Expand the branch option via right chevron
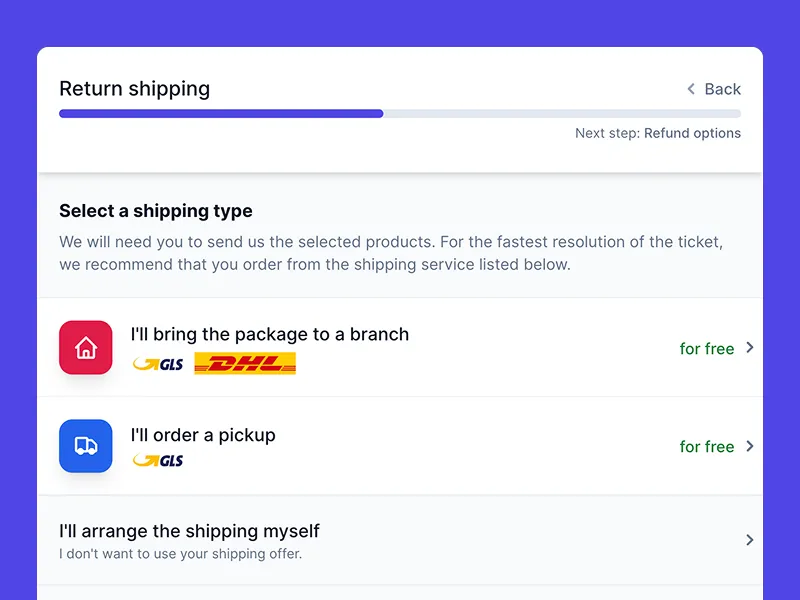Viewport: 800px width, 600px height. click(x=749, y=348)
